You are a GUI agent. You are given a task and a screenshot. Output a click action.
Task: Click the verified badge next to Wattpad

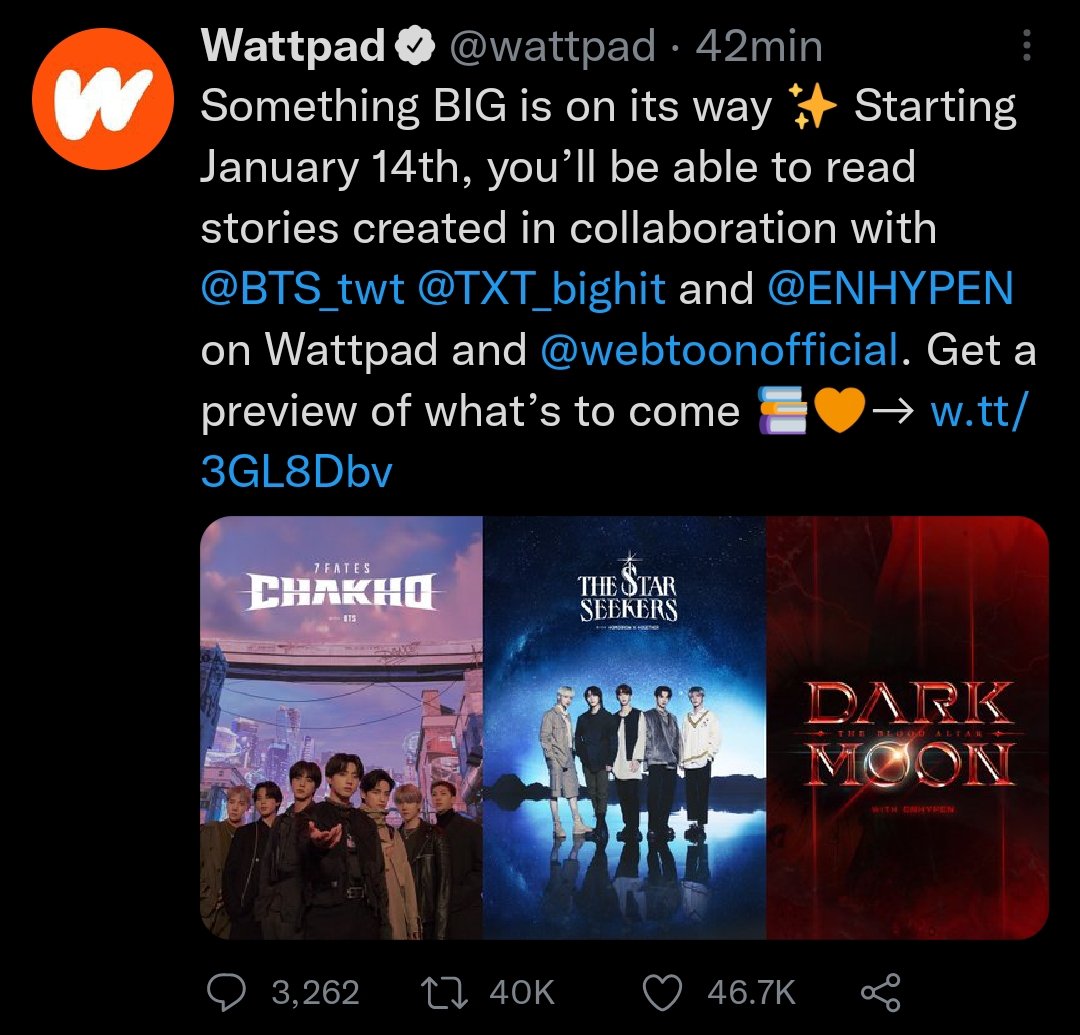coord(414,47)
